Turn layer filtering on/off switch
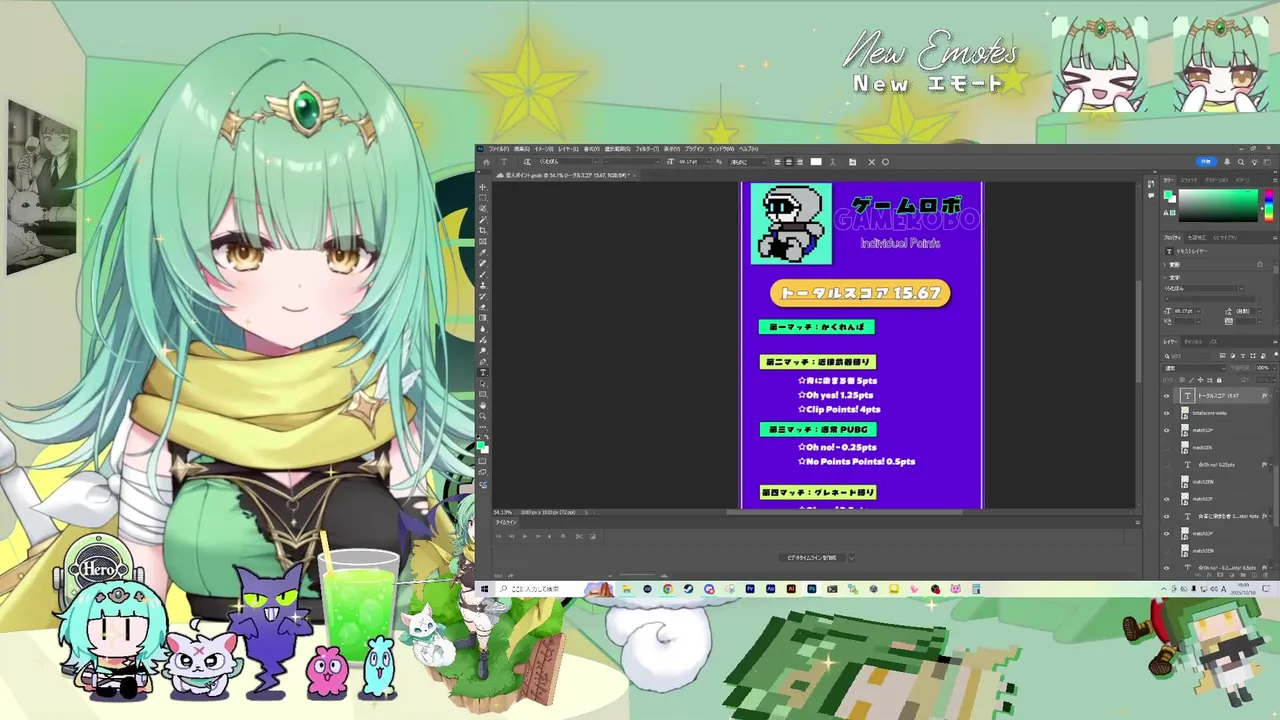Viewport: 1280px width, 720px height. [x=1276, y=354]
